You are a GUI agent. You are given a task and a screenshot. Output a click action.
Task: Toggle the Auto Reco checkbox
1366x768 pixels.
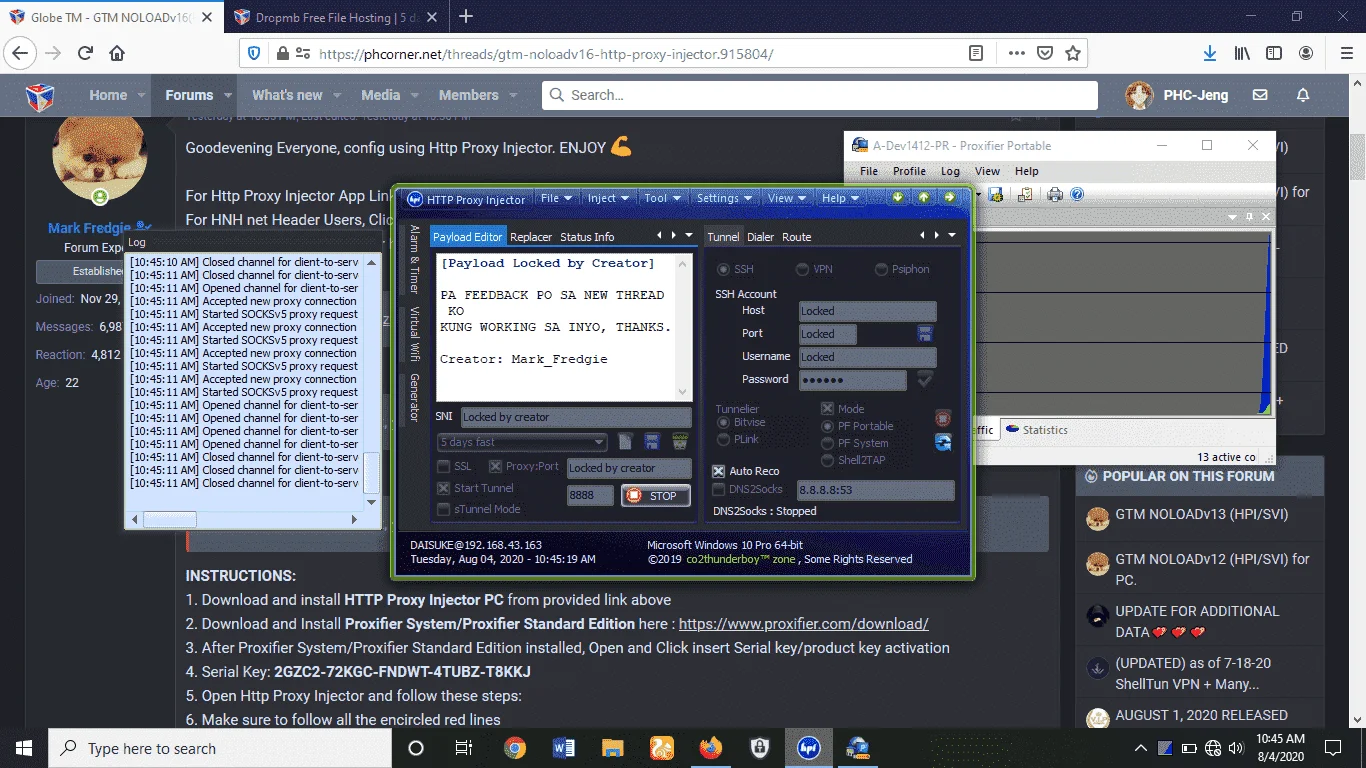(719, 471)
